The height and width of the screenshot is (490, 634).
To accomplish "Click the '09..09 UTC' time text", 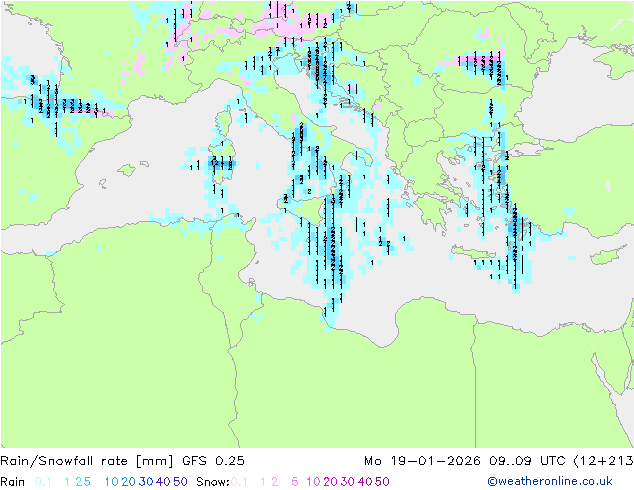I will coord(527,461).
